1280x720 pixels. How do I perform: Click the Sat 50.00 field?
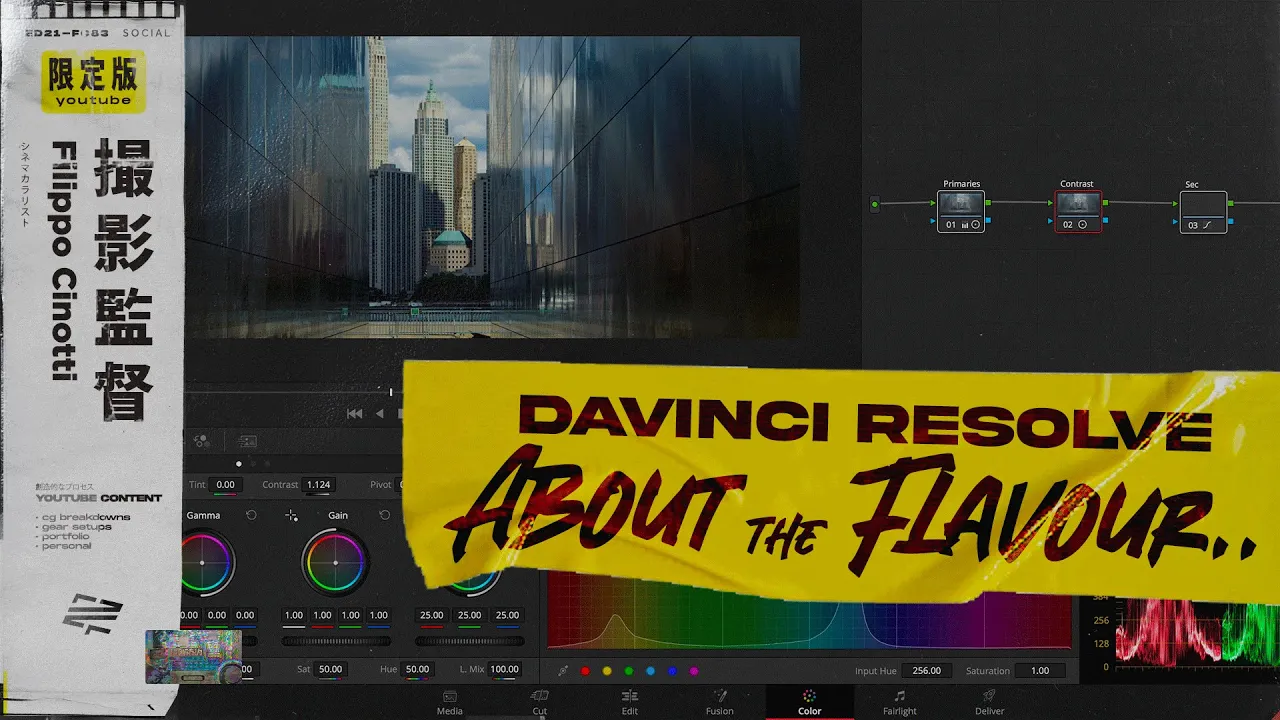[330, 670]
